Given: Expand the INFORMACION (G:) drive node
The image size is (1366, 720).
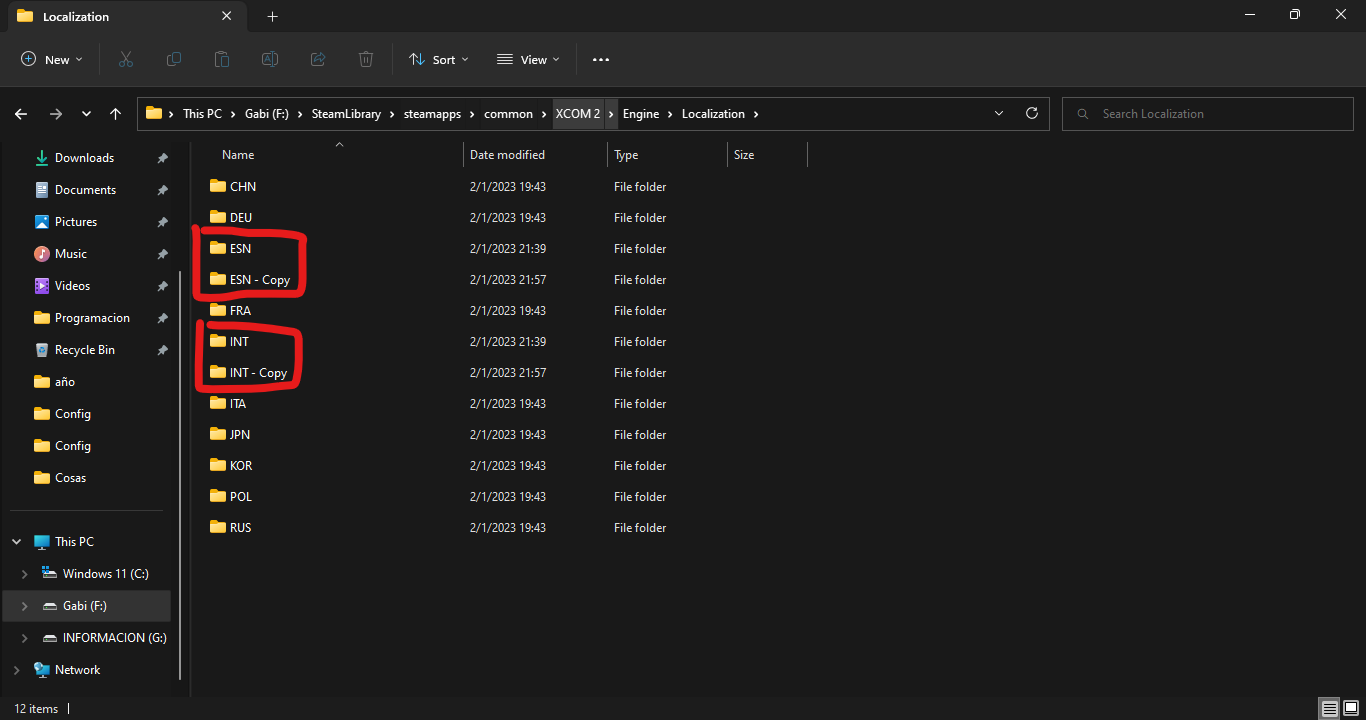Looking at the screenshot, I should [25, 638].
